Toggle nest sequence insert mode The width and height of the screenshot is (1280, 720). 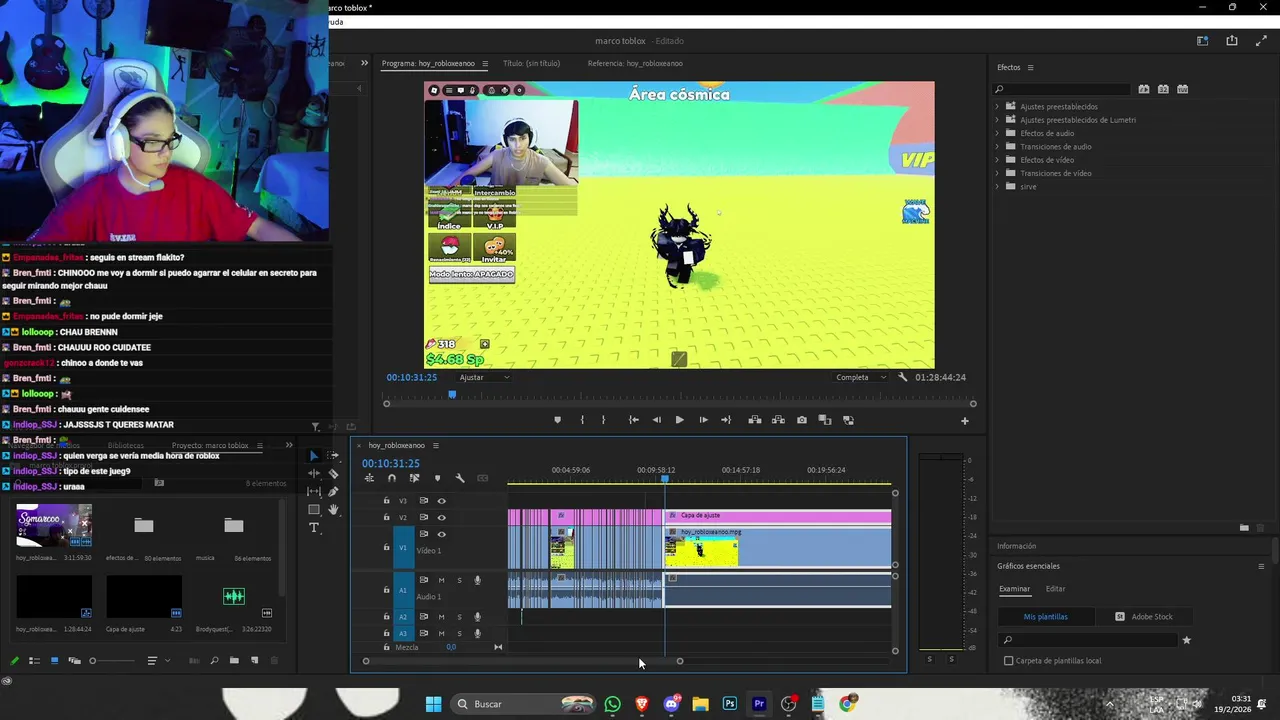tap(369, 478)
